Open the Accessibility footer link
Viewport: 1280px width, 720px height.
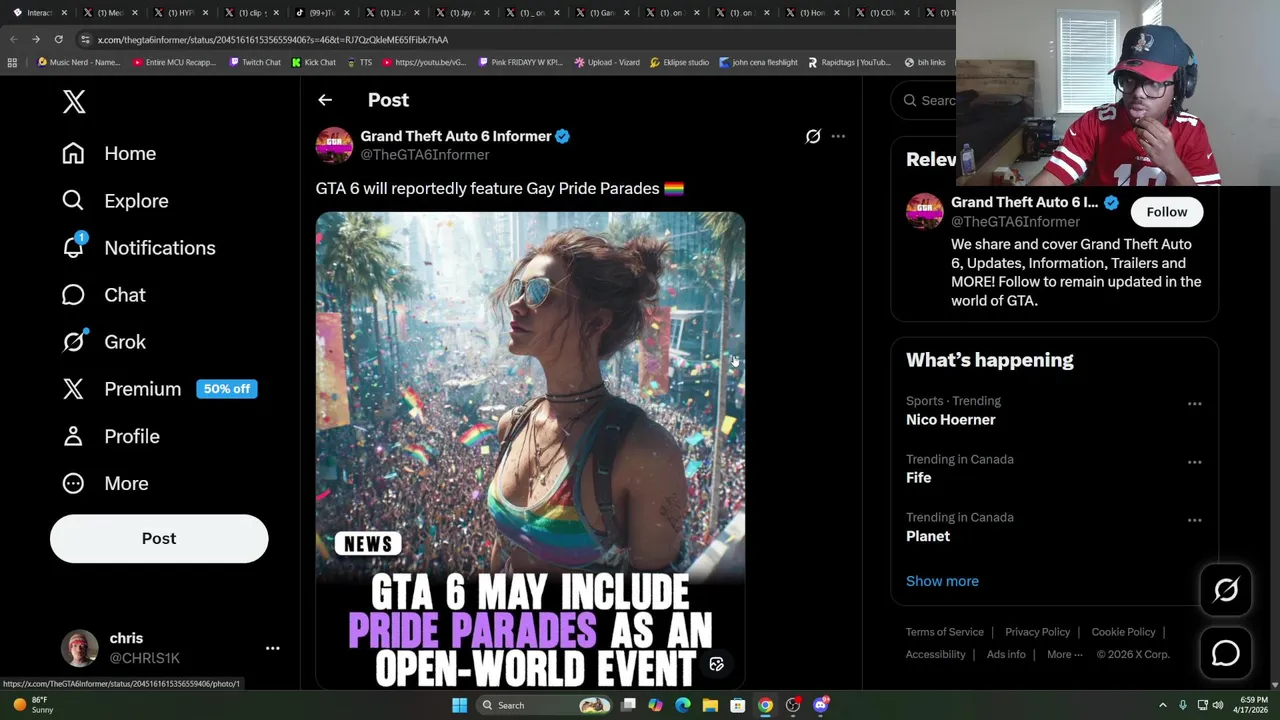(x=936, y=654)
